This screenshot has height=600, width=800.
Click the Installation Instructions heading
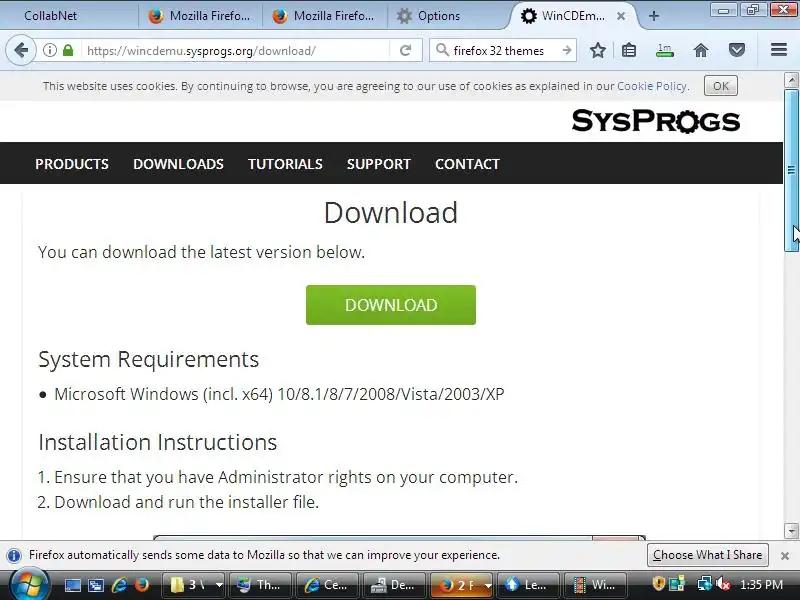point(158,442)
